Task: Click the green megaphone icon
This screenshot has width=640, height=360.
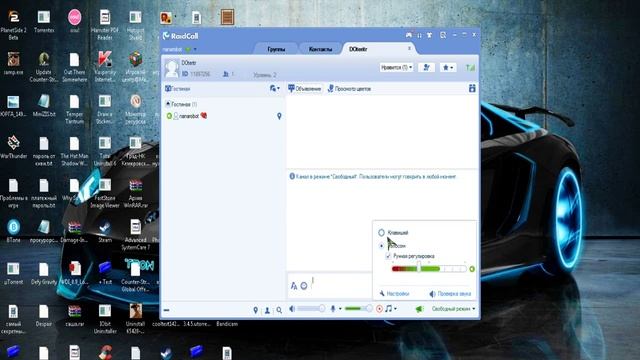Action: [420, 309]
